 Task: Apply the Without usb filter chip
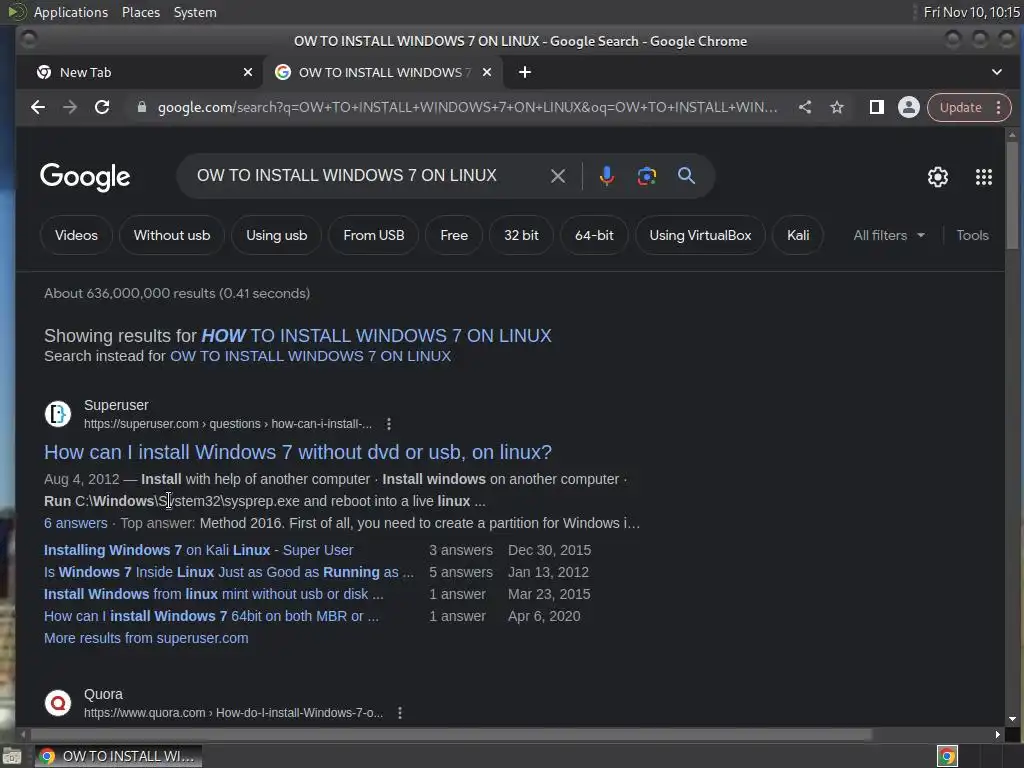(172, 235)
